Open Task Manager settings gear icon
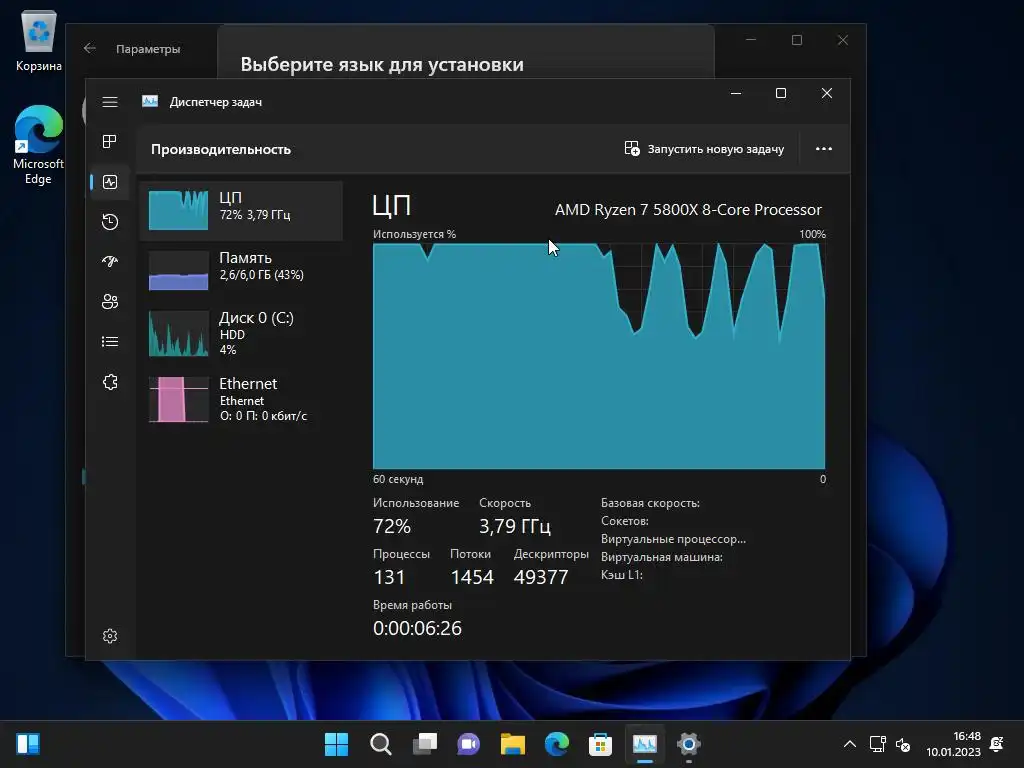Screen dimensions: 1024x768 coord(110,636)
